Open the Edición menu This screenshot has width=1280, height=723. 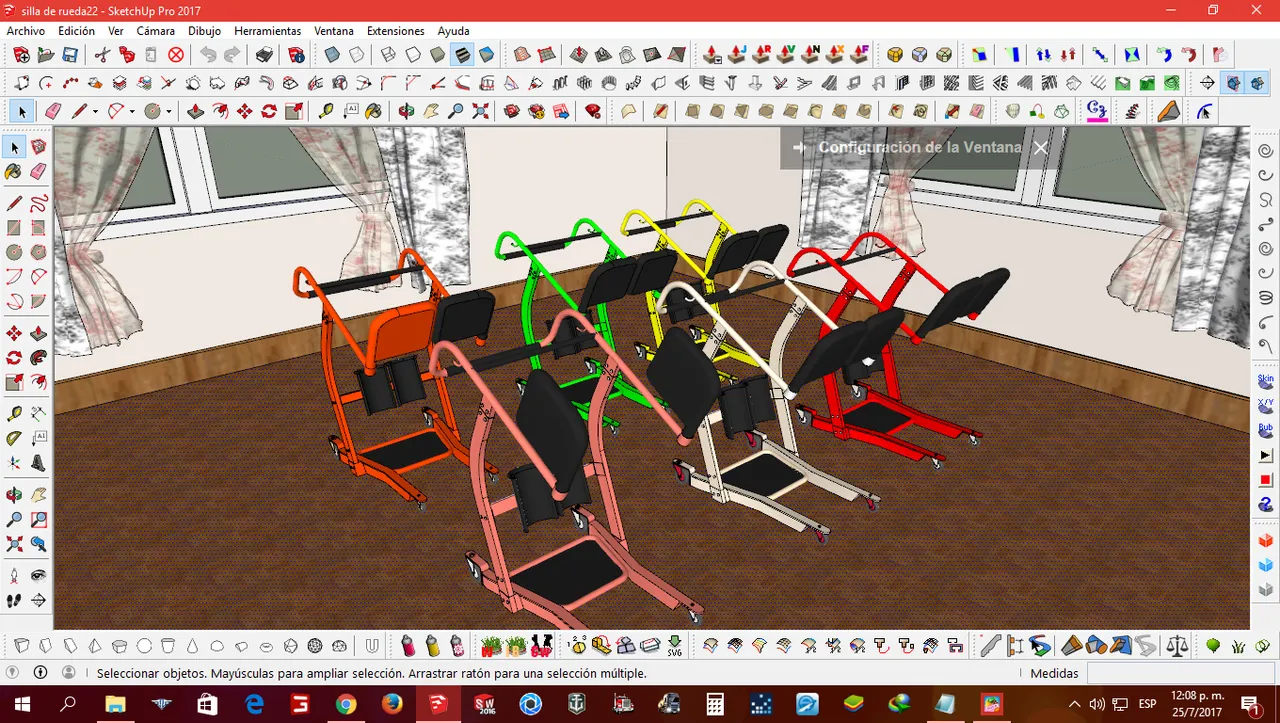76,31
